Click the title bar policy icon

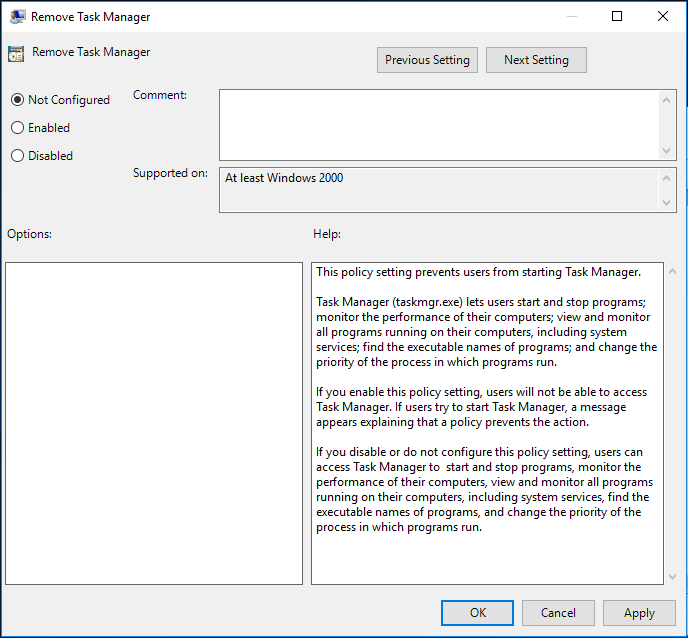click(18, 17)
